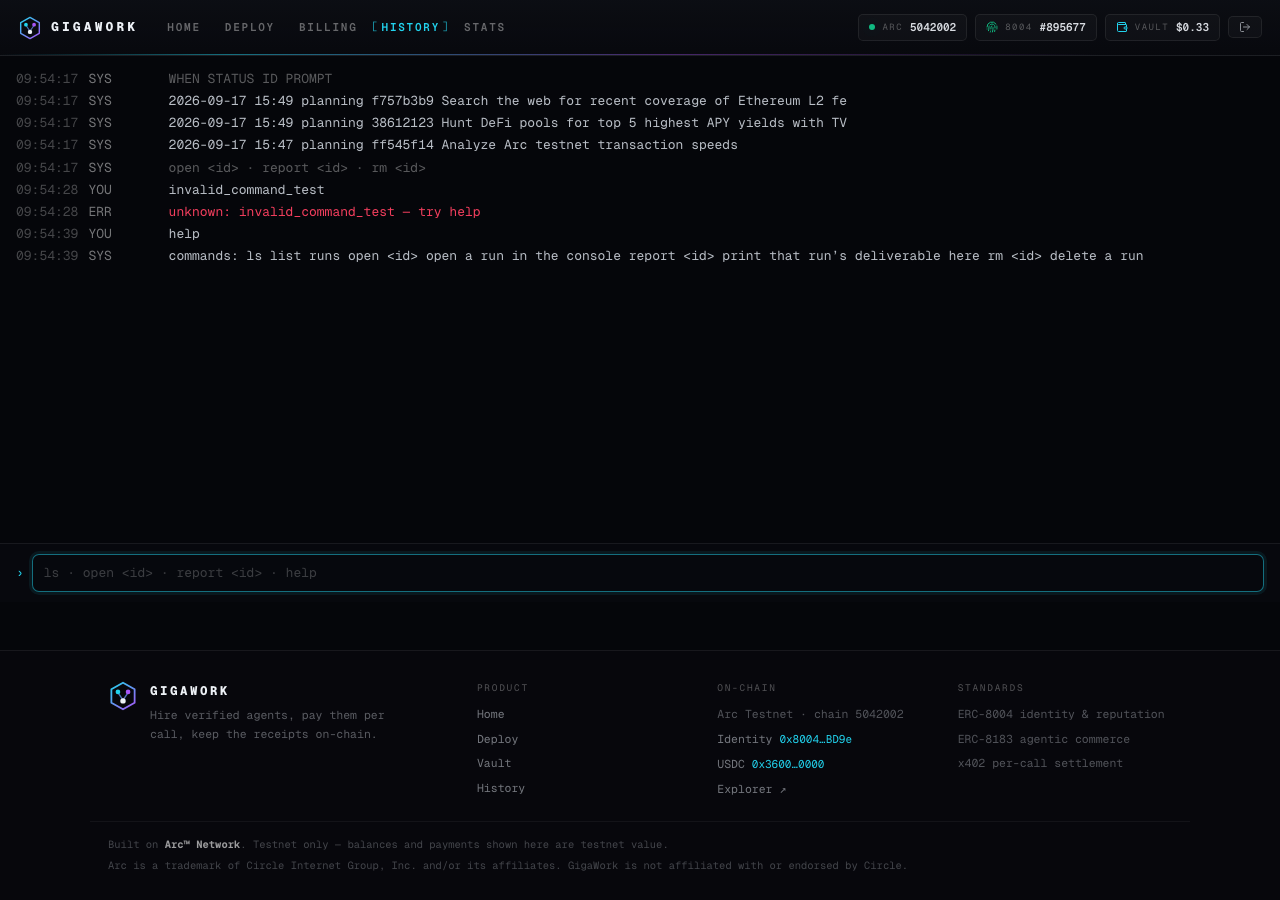Go to the HOME tab in the top navigation
Viewport: 1280px width, 900px height.
184,28
